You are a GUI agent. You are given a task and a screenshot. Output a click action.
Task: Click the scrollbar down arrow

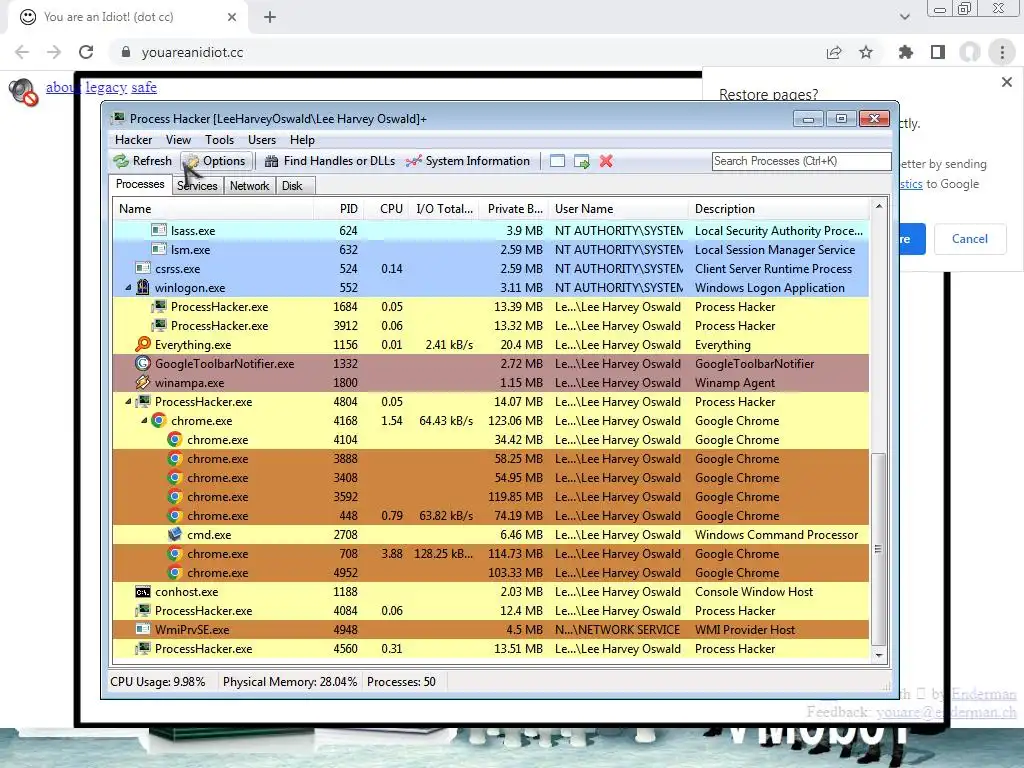(878, 656)
